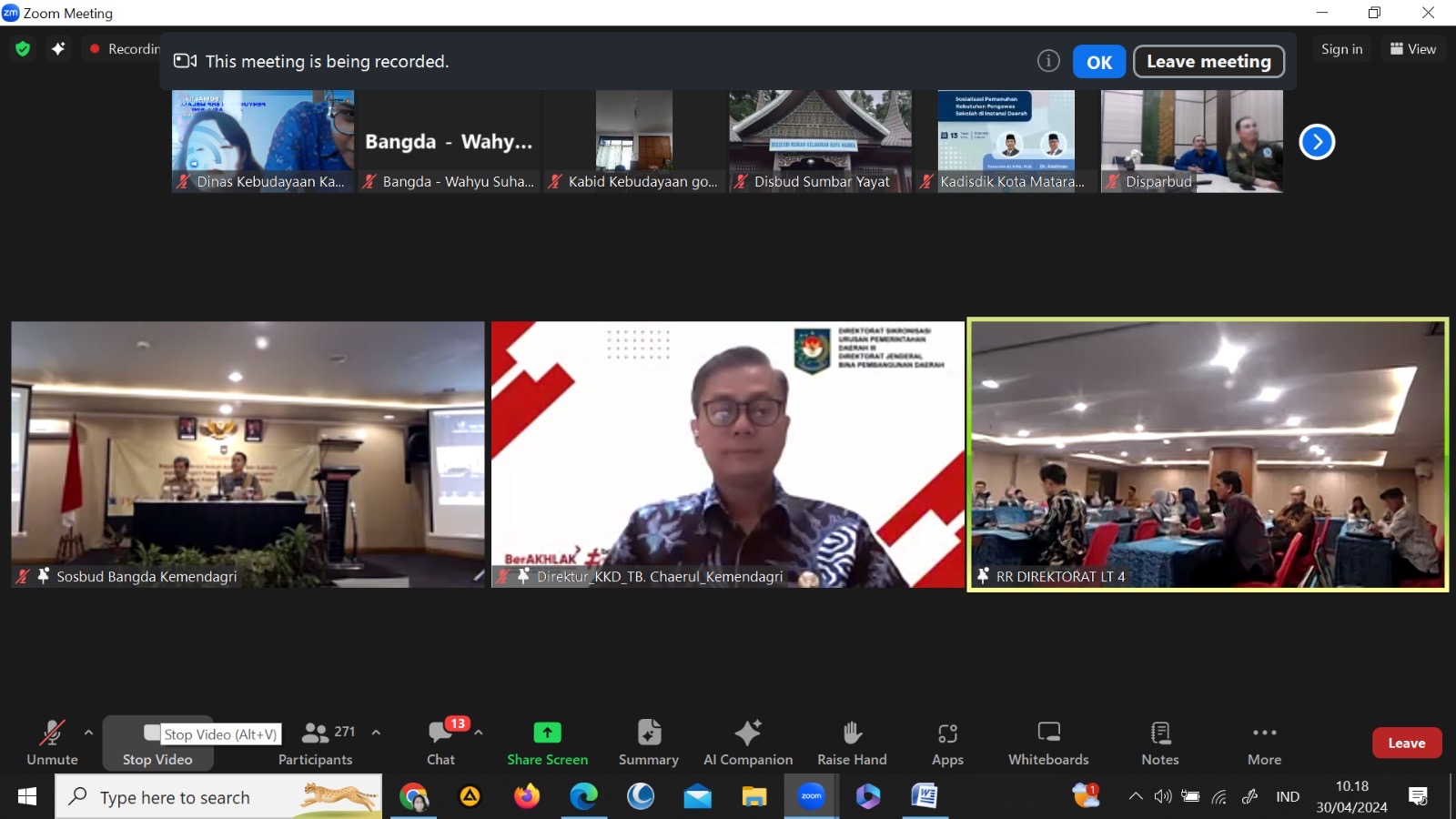
Task: Expand audio options arrow next to Unmute
Action: pos(88,732)
